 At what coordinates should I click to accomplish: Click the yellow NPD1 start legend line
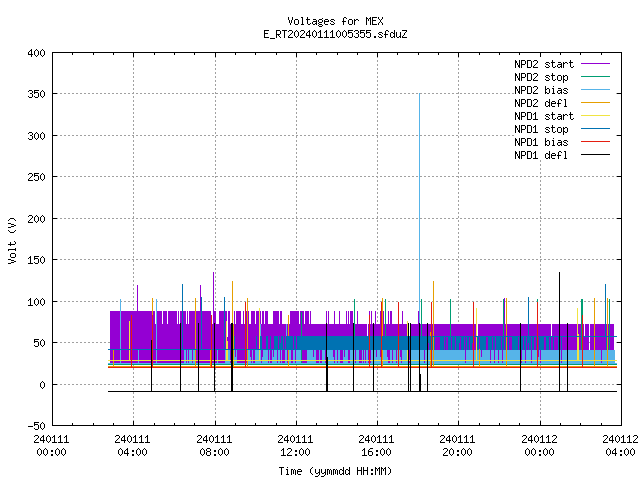pyautogui.click(x=596, y=116)
